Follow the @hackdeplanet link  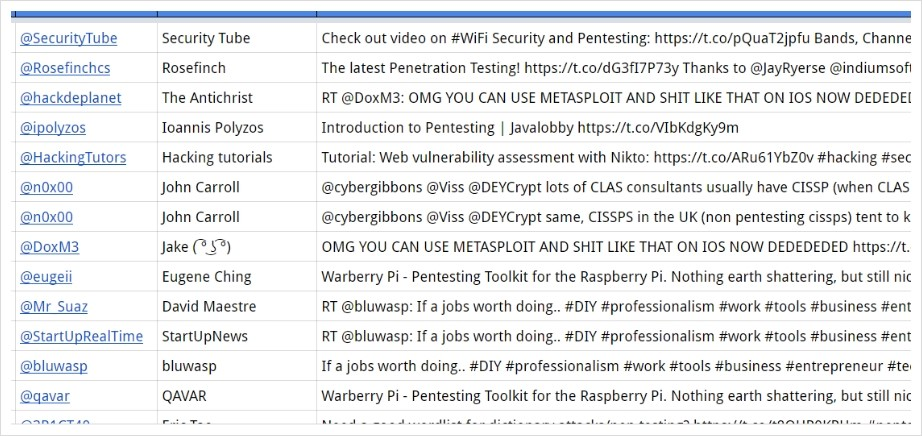[x=71, y=98]
